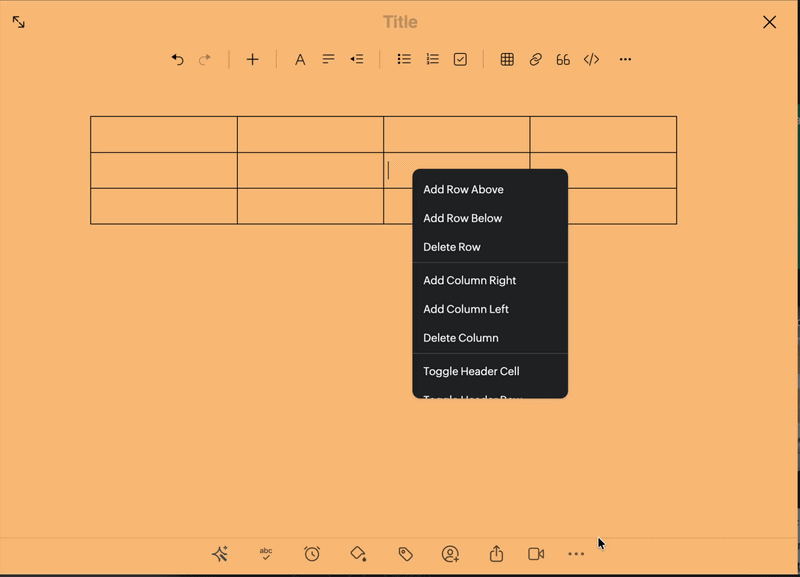The height and width of the screenshot is (577, 800).
Task: Insert a bulleted list
Action: (404, 60)
